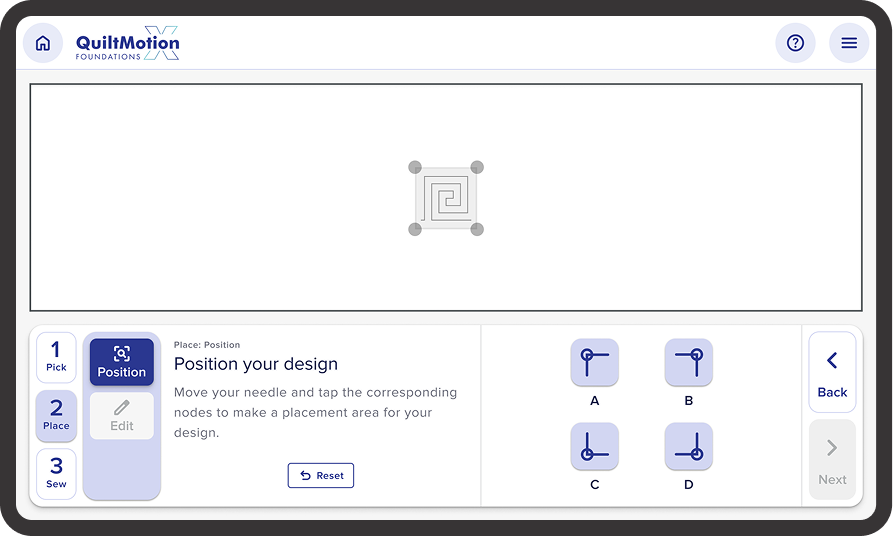The width and height of the screenshot is (893, 536).
Task: Click the bottom-left handle of the design
Action: tap(415, 229)
